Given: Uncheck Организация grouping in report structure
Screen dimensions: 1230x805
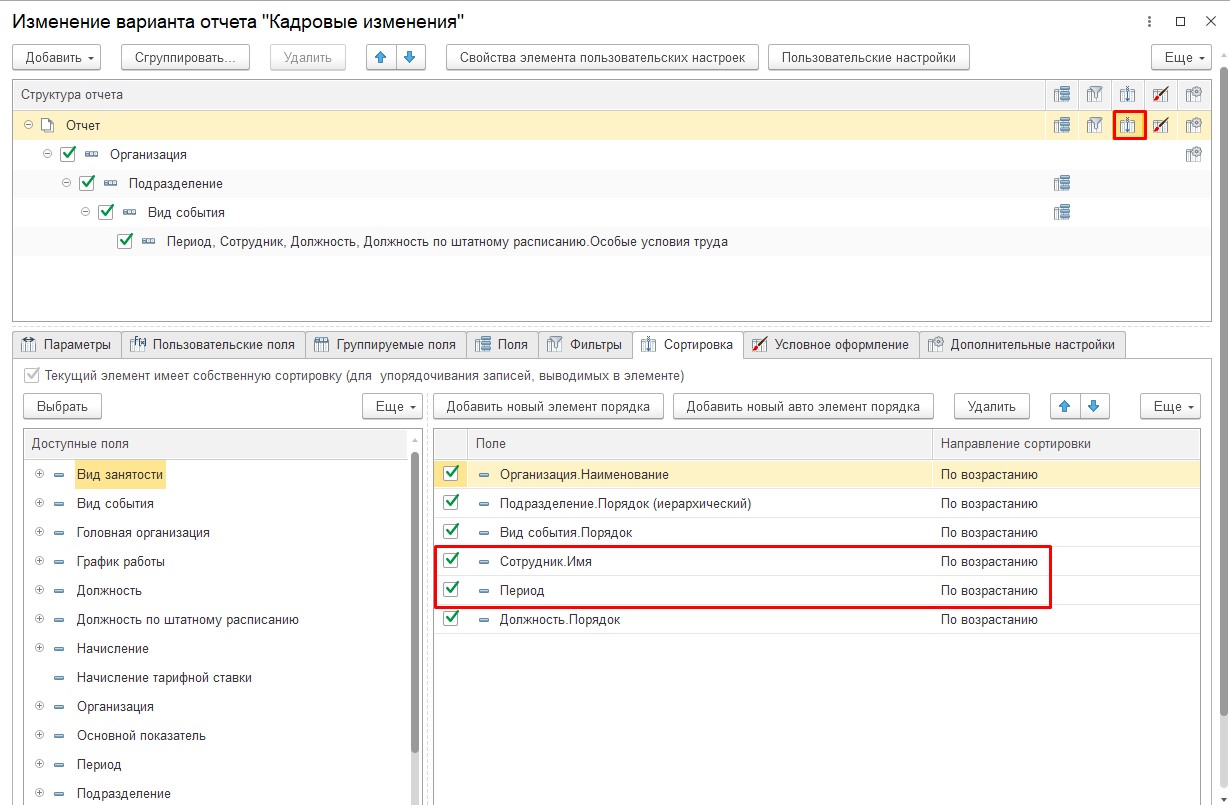Looking at the screenshot, I should click(x=68, y=154).
